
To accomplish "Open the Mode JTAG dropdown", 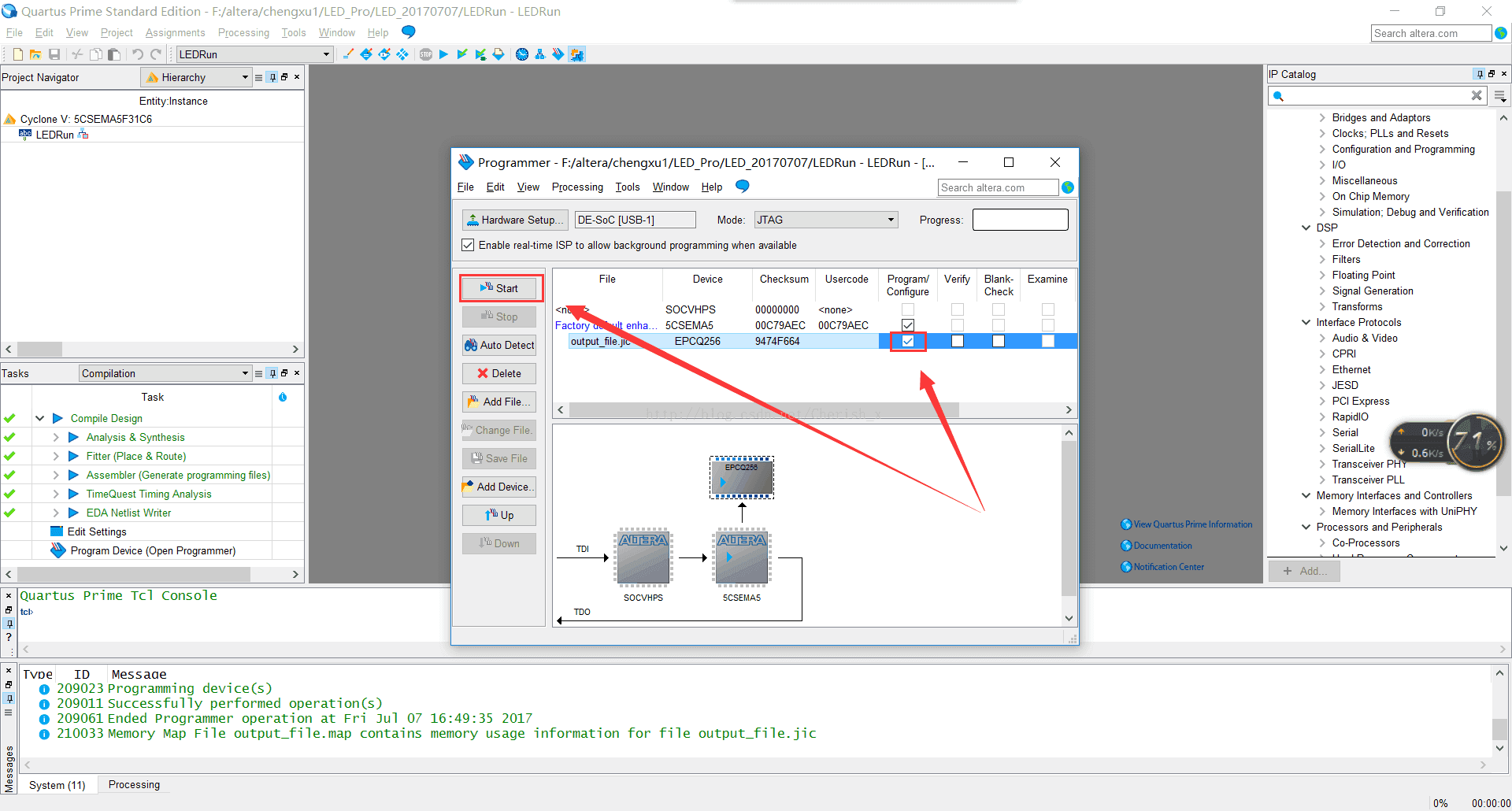I will 826,220.
